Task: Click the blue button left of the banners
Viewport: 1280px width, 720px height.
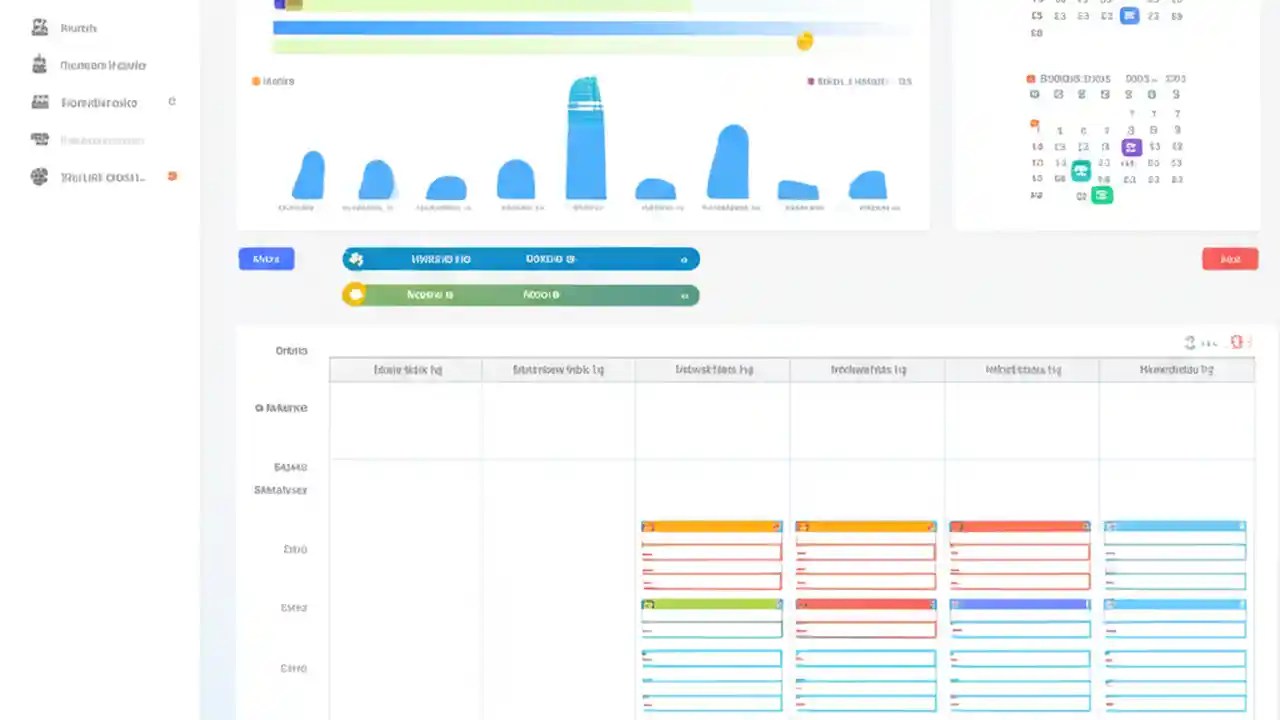Action: pyautogui.click(x=266, y=258)
